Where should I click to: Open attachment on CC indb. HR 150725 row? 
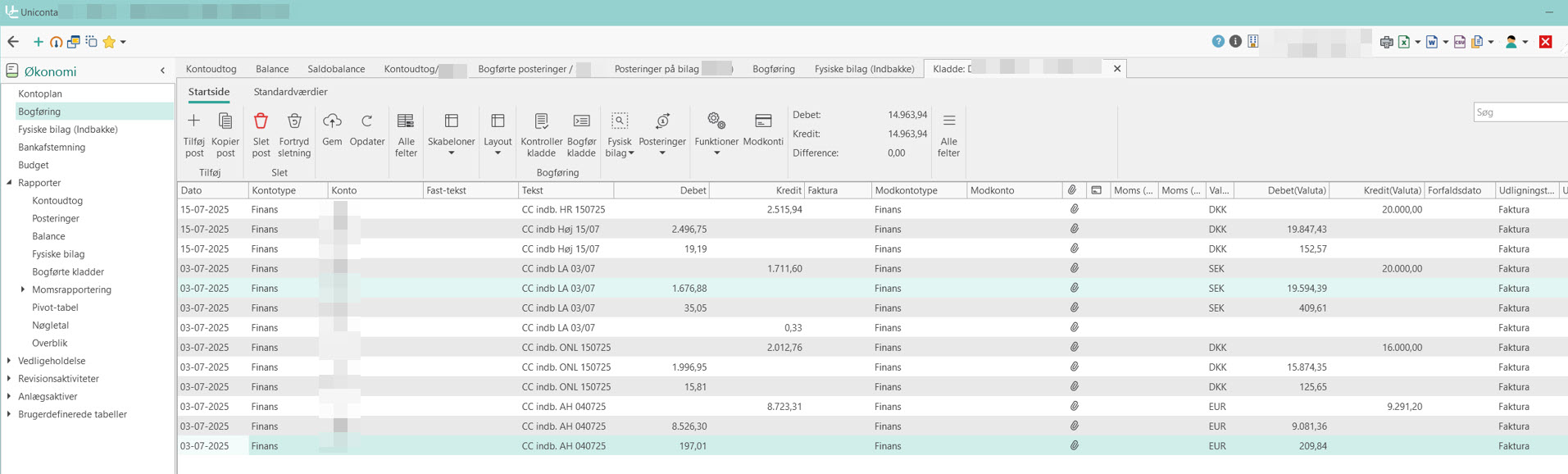(1074, 209)
